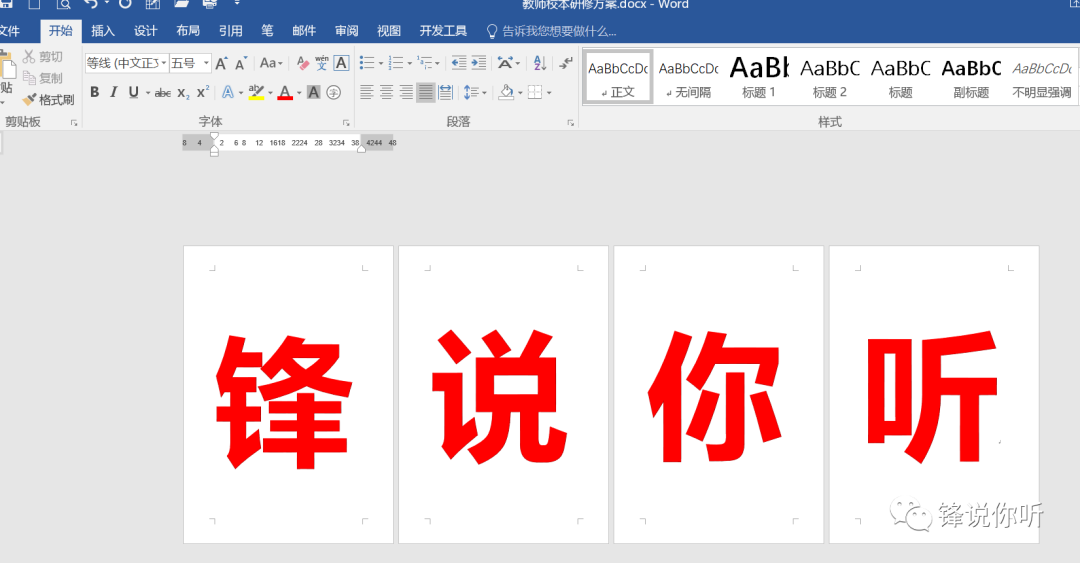The width and height of the screenshot is (1080, 563).
Task: Apply the 标题 2 style
Action: 829,76
